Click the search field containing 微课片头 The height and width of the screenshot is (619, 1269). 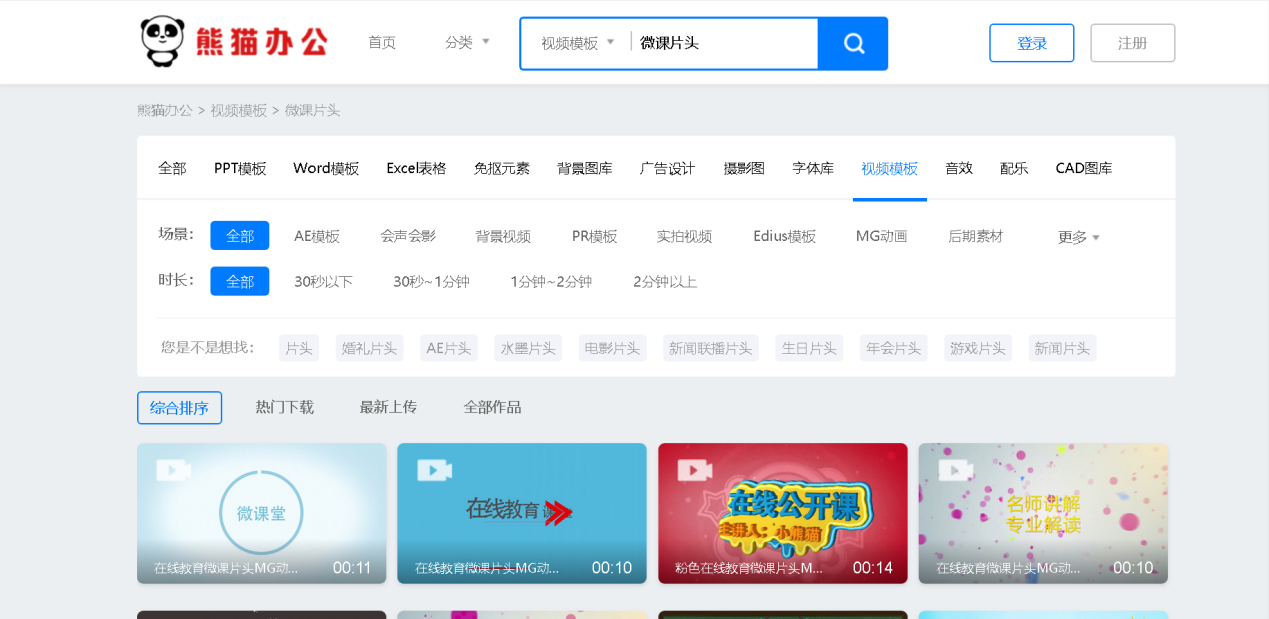click(x=724, y=43)
